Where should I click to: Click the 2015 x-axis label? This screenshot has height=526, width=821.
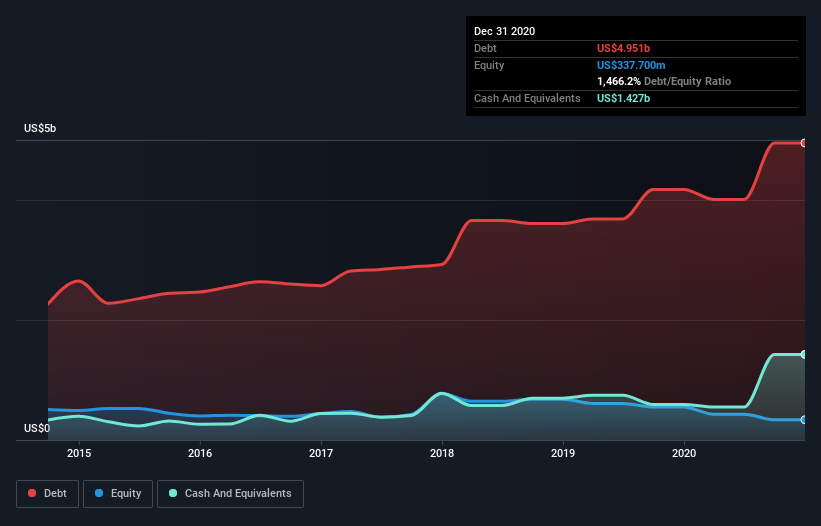point(79,453)
